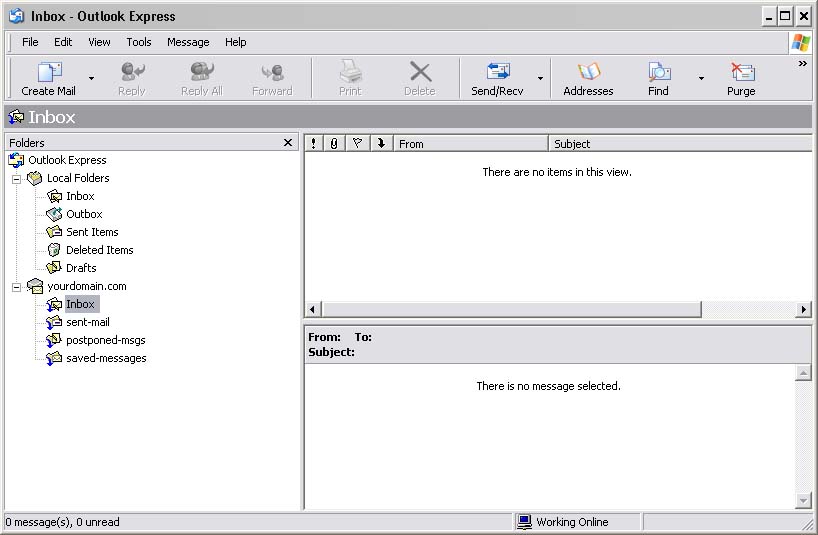Click the postponed-msgs folder icon
Image resolution: width=818 pixels, height=535 pixels.
pyautogui.click(x=54, y=341)
